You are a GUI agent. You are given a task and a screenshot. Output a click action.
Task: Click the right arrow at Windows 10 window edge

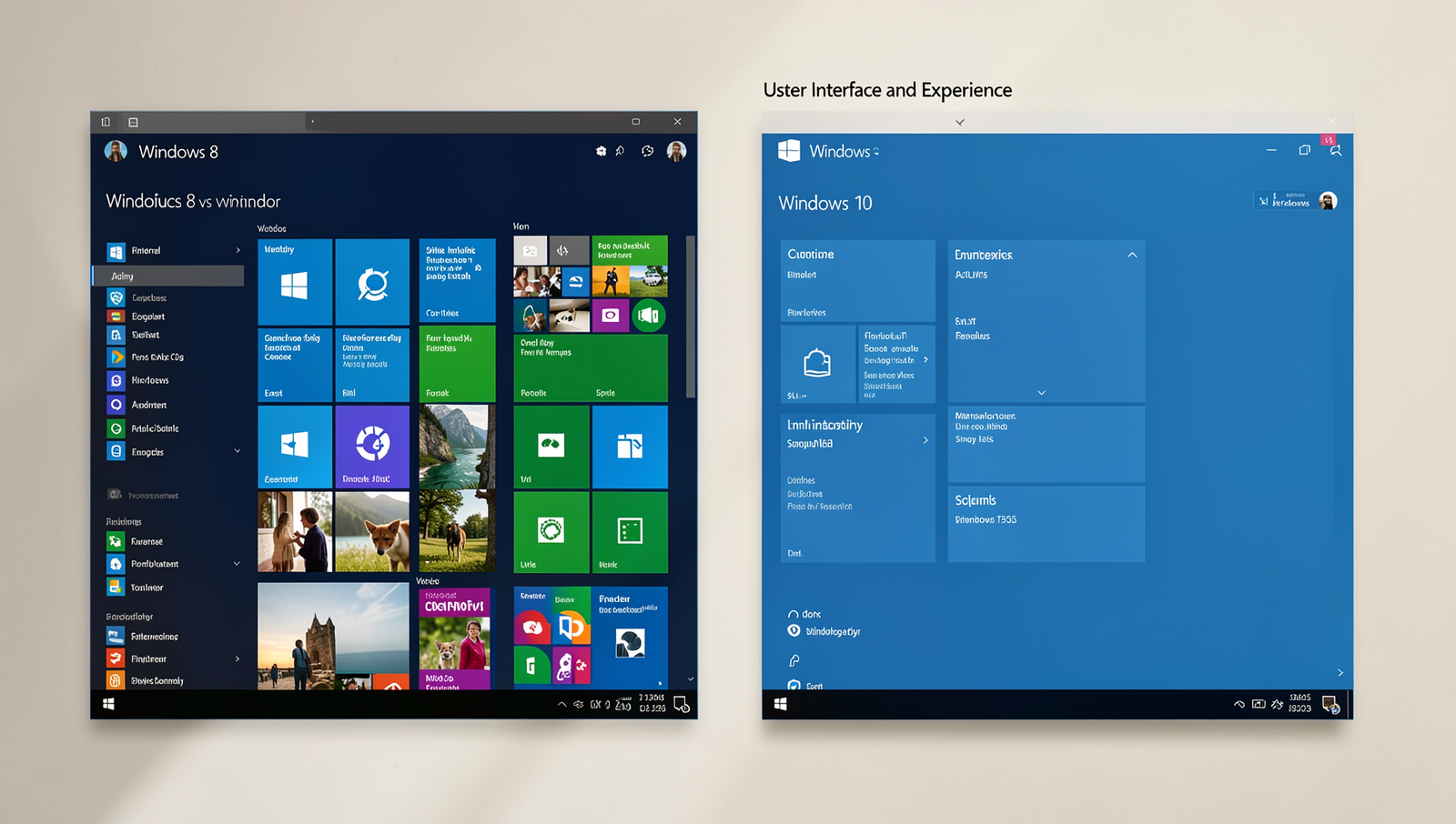1340,672
